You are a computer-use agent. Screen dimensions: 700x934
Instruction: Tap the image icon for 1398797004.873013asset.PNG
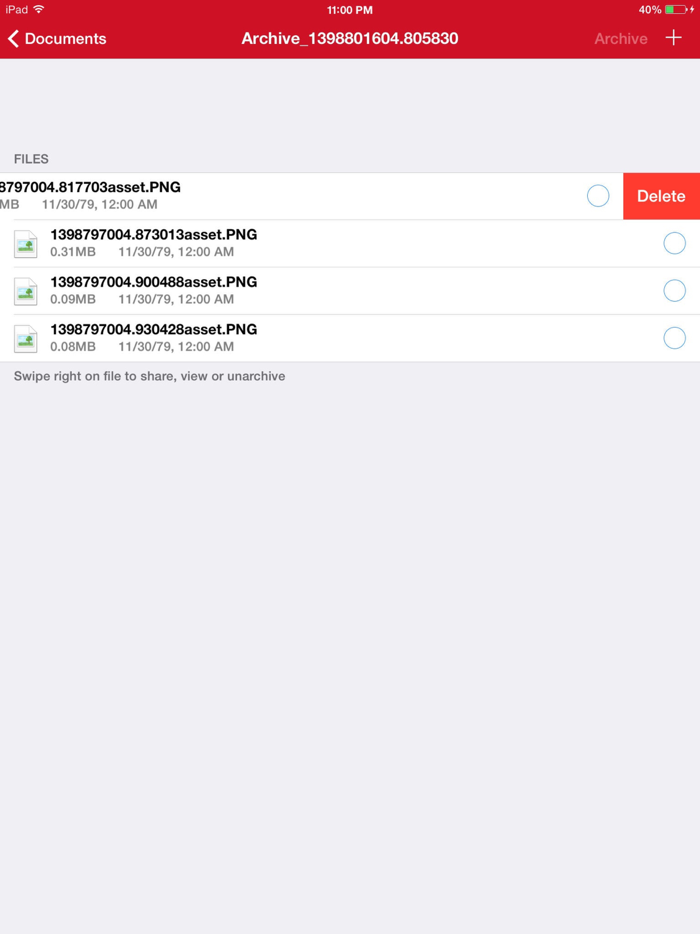pyautogui.click(x=25, y=243)
